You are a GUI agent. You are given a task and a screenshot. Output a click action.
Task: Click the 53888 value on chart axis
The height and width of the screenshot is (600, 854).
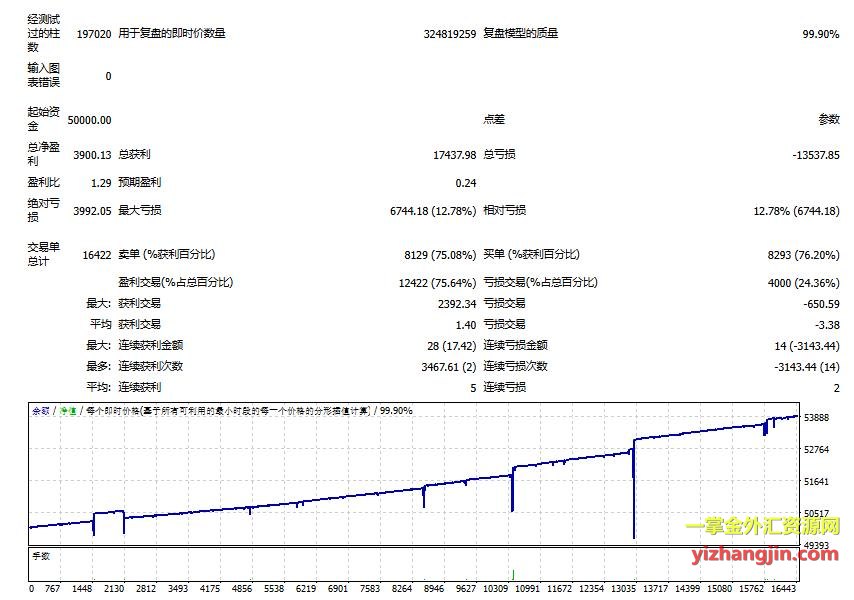816,418
